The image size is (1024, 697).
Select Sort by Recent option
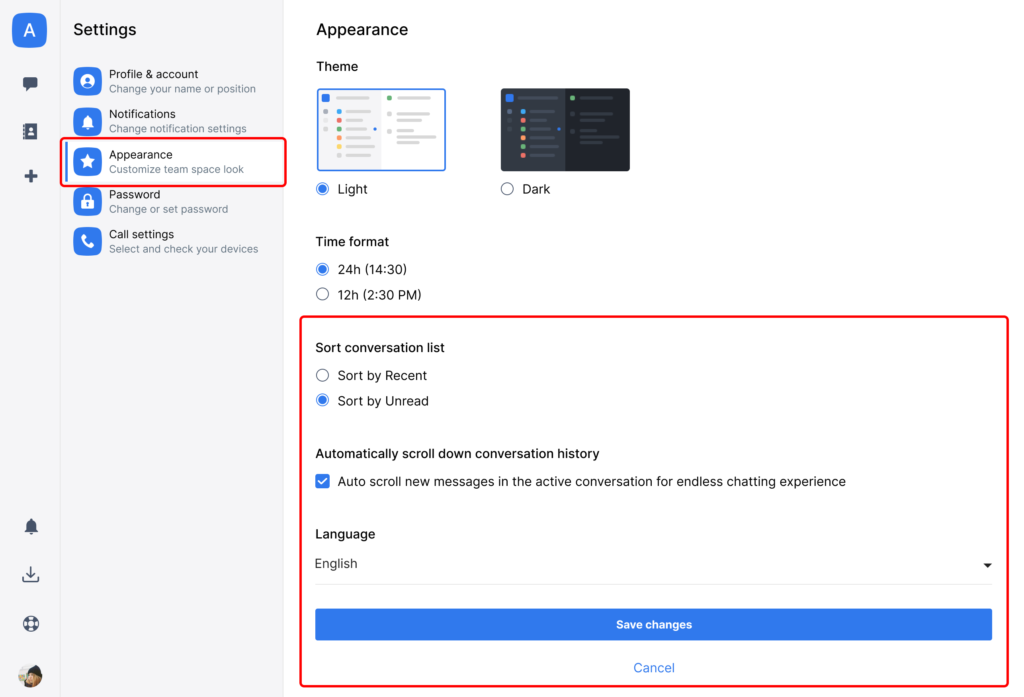tap(323, 375)
